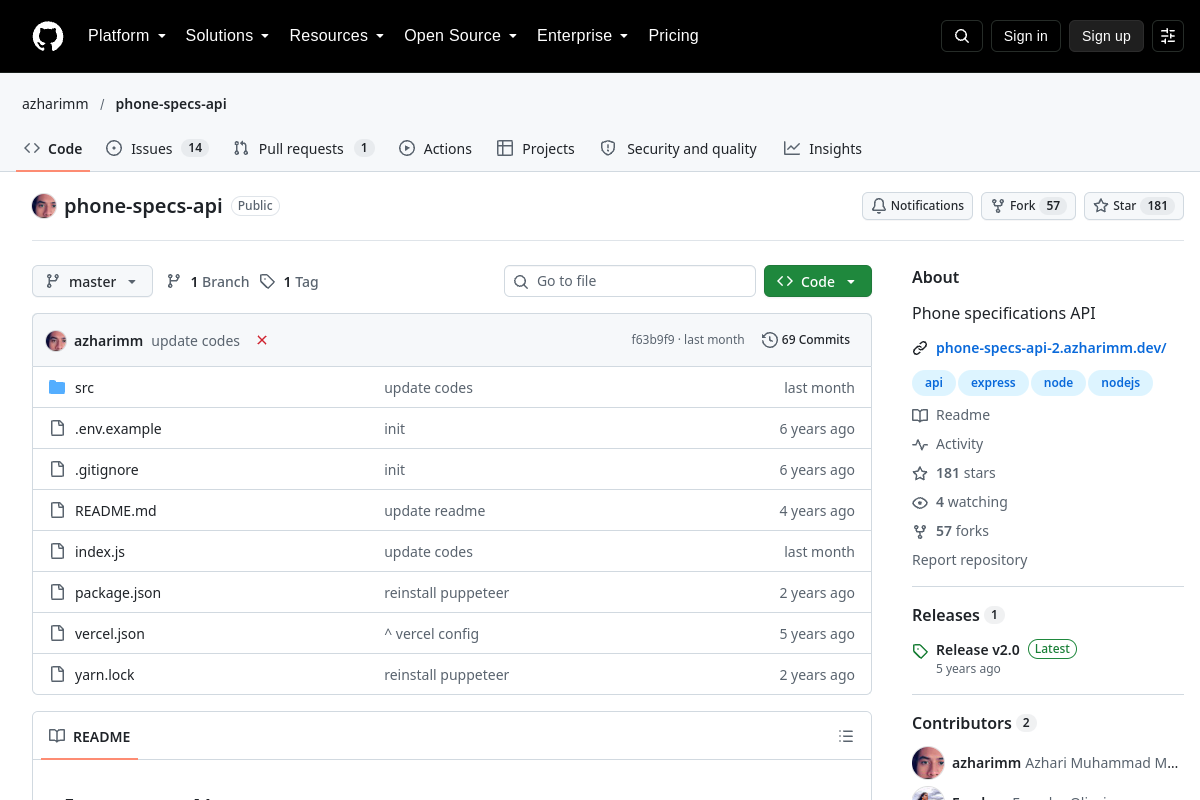Fork this repository
The height and width of the screenshot is (800, 1200).
1028,206
